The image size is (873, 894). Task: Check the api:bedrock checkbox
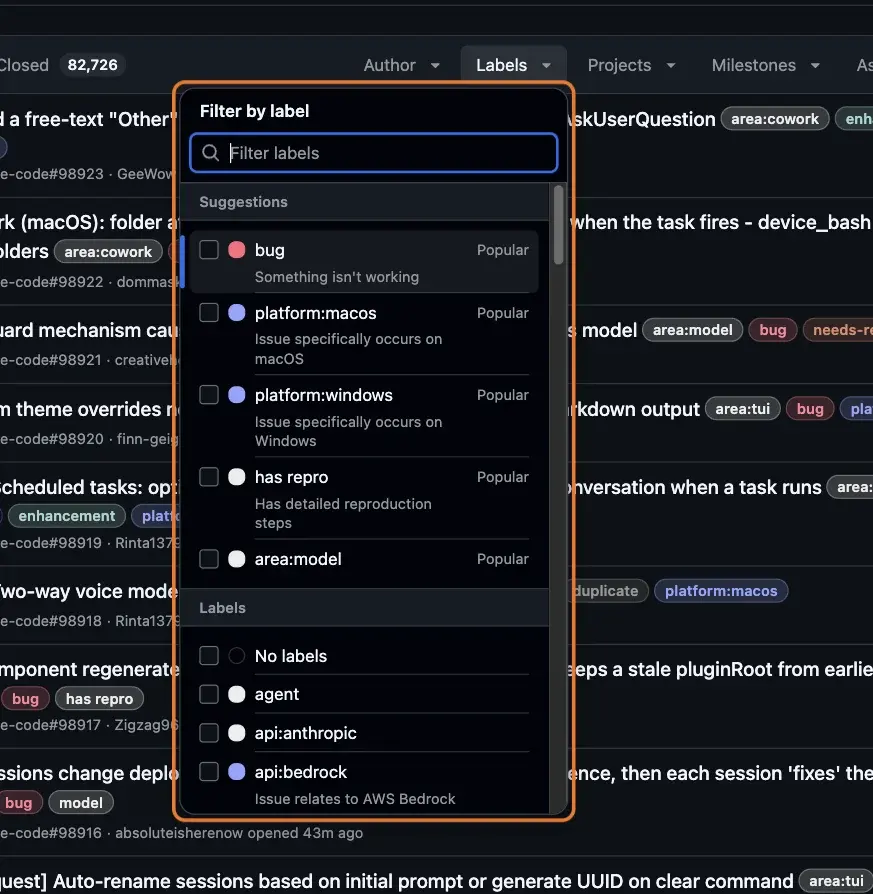click(209, 771)
